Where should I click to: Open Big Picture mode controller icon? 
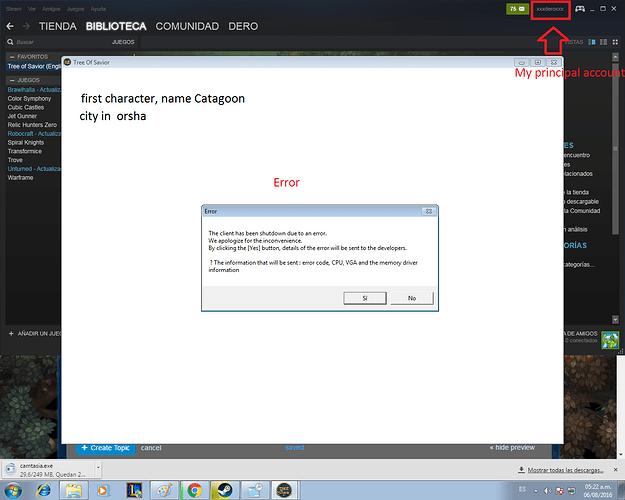[x=582, y=8]
